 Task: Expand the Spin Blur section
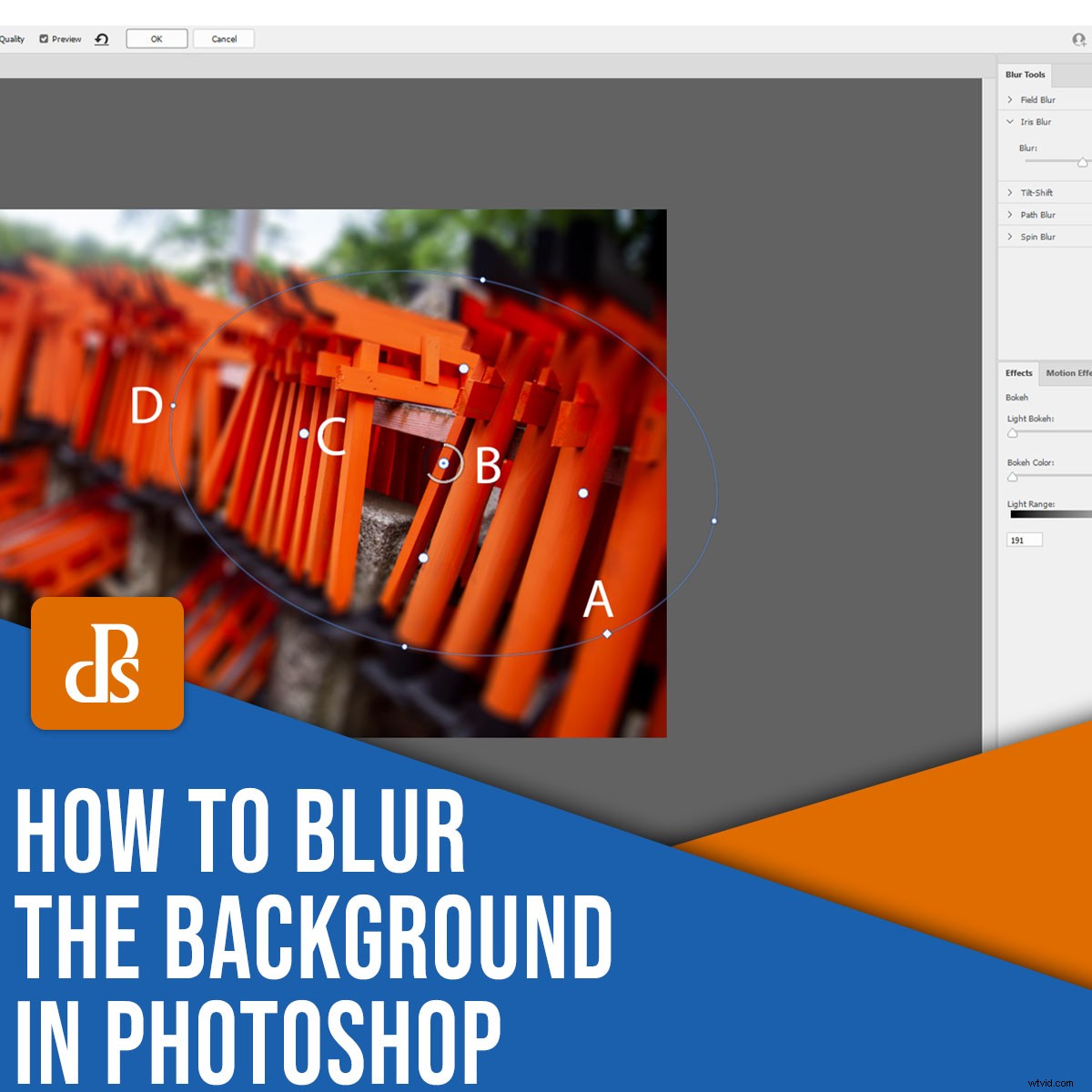click(x=1010, y=236)
